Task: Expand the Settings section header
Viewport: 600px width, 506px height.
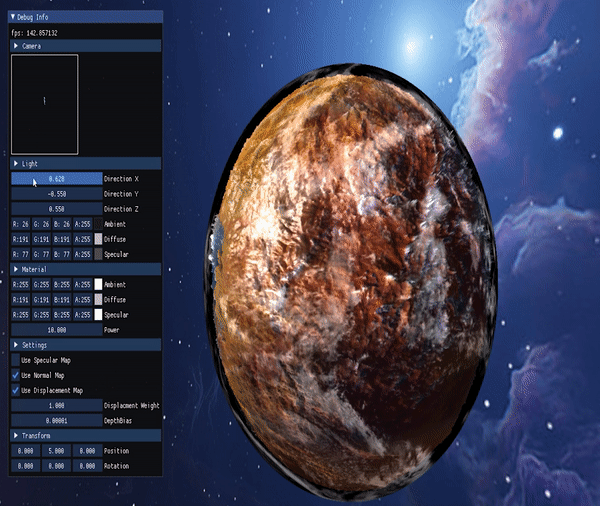Action: (86, 345)
